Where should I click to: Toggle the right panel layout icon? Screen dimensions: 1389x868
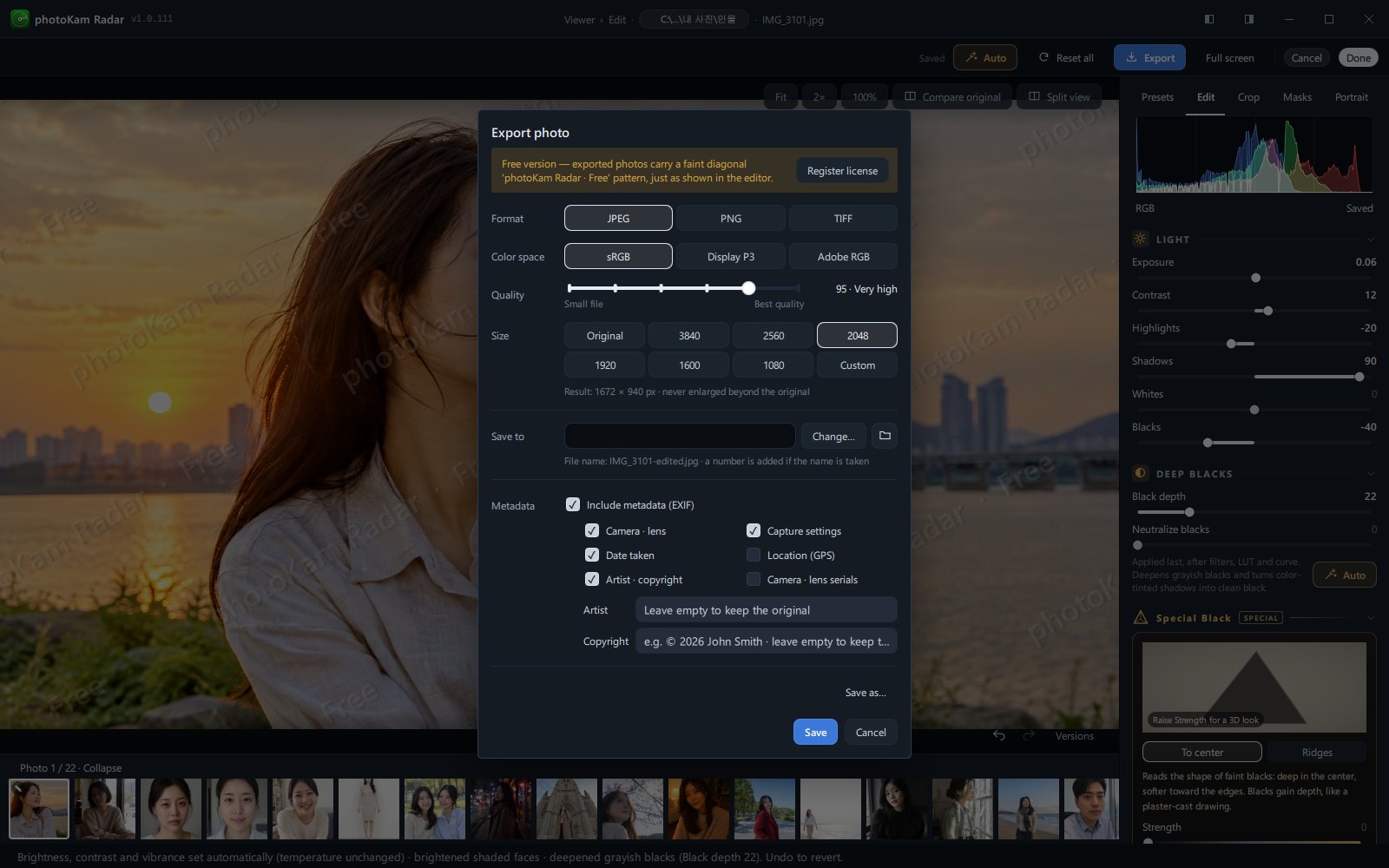(1249, 19)
